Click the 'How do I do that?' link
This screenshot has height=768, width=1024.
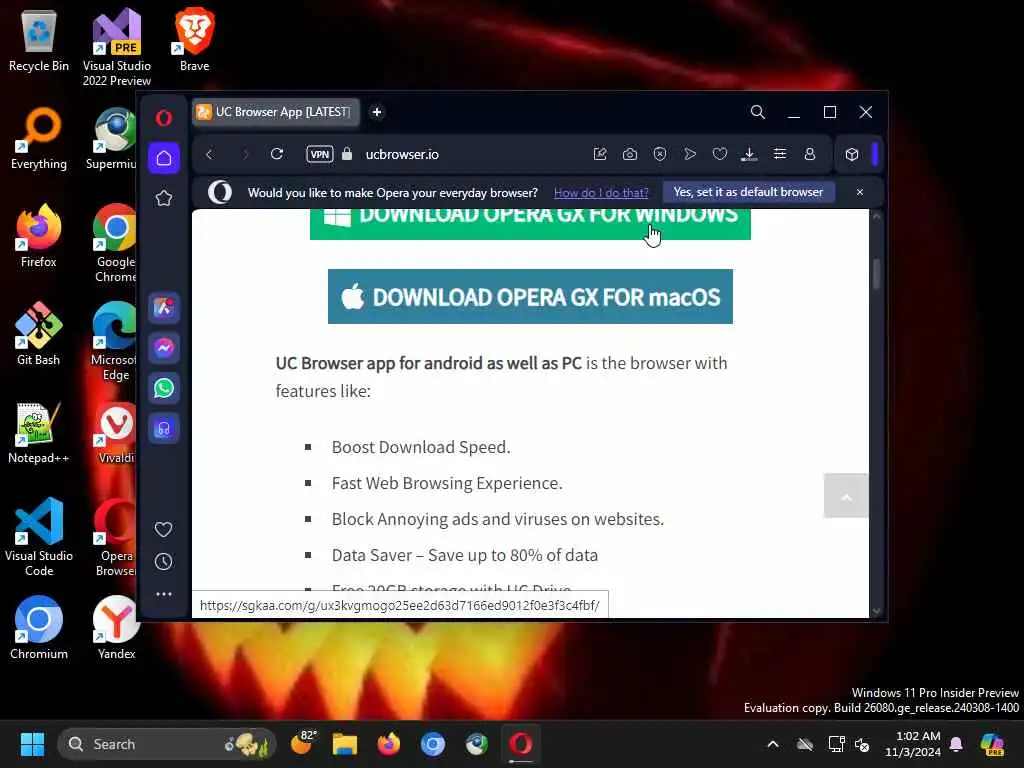(x=601, y=193)
